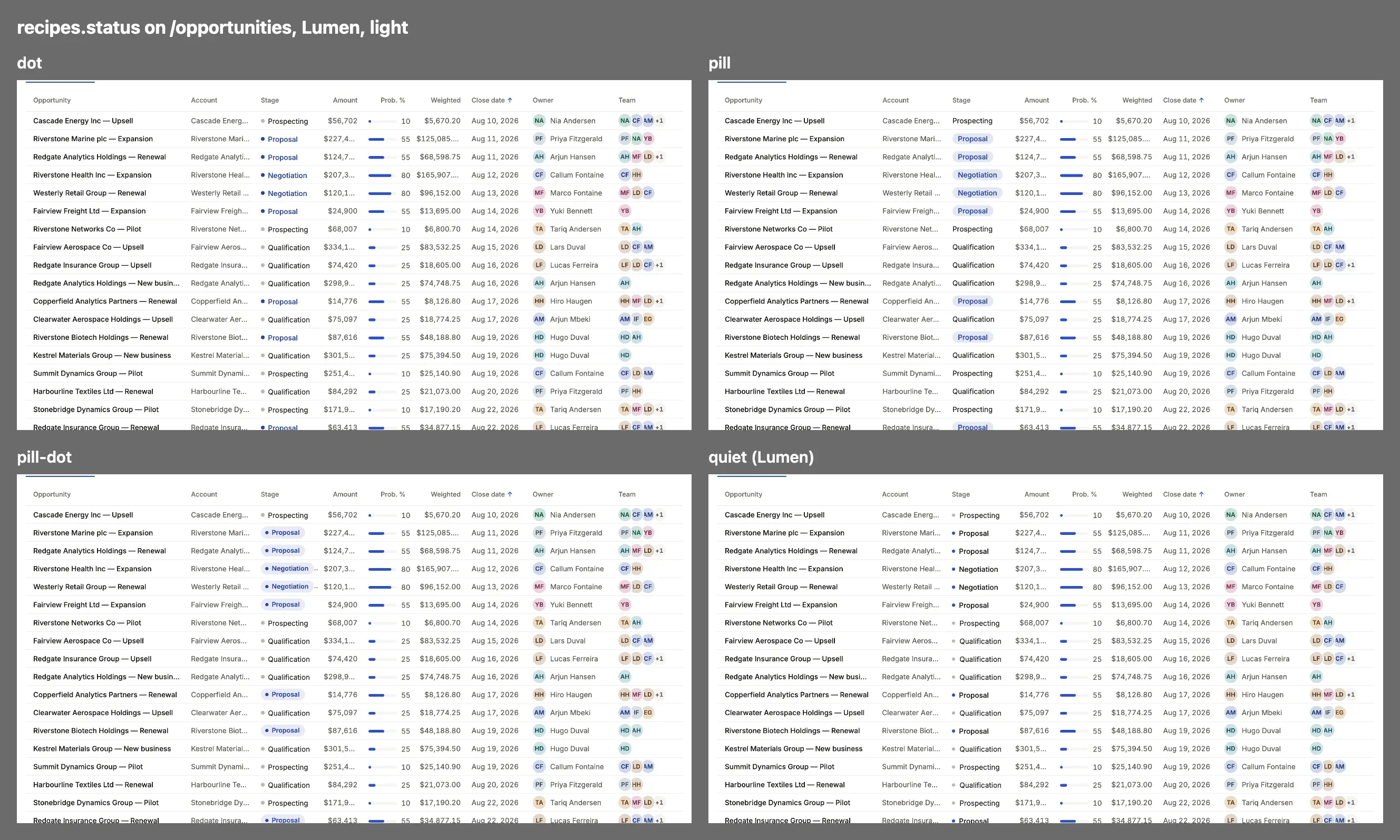Click '$96,152.00' weighted value in quiet panel
Viewport: 1400px width, 840px height.
[1131, 587]
